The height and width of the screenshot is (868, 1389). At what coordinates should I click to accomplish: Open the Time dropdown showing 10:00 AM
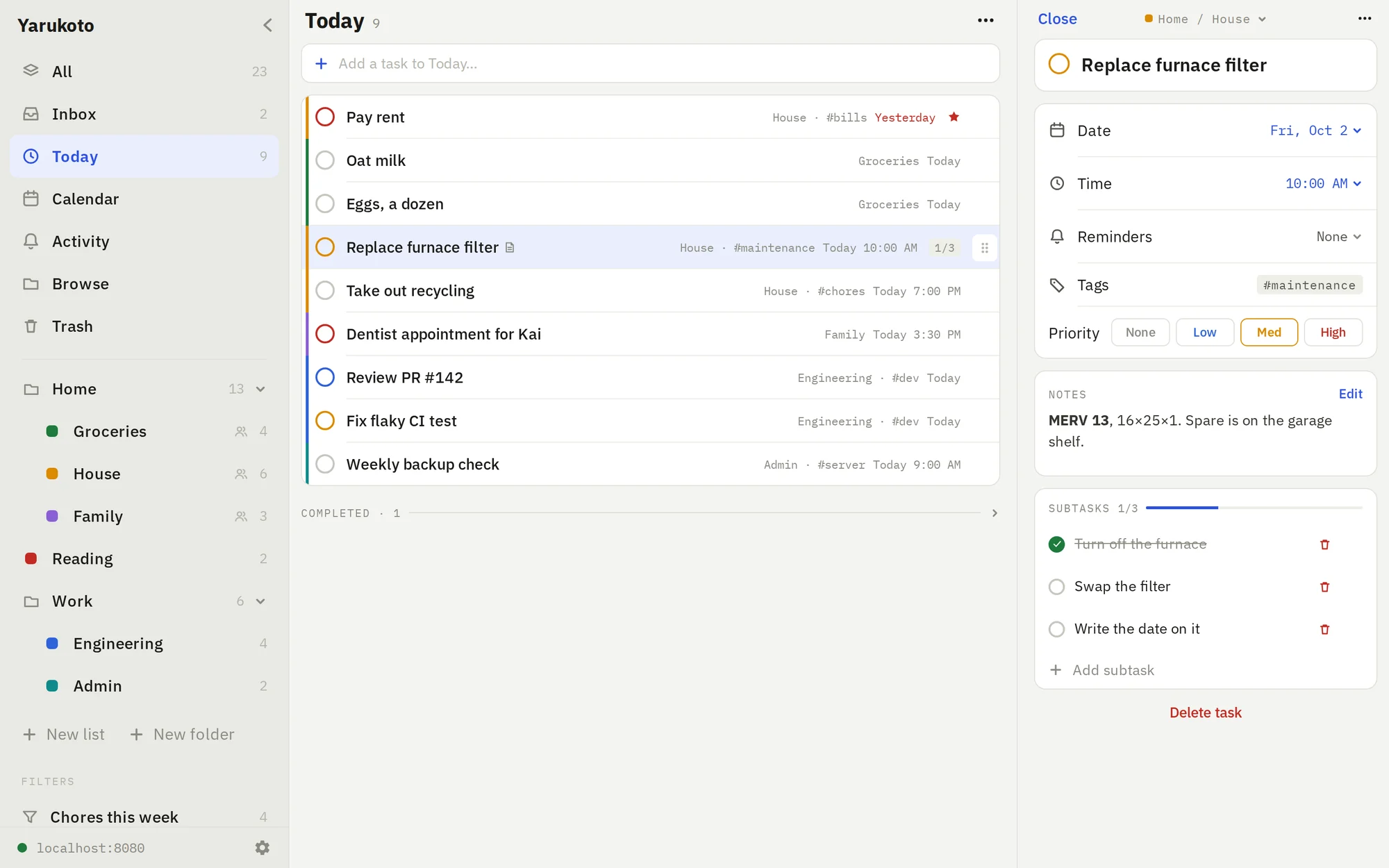pyautogui.click(x=1323, y=184)
